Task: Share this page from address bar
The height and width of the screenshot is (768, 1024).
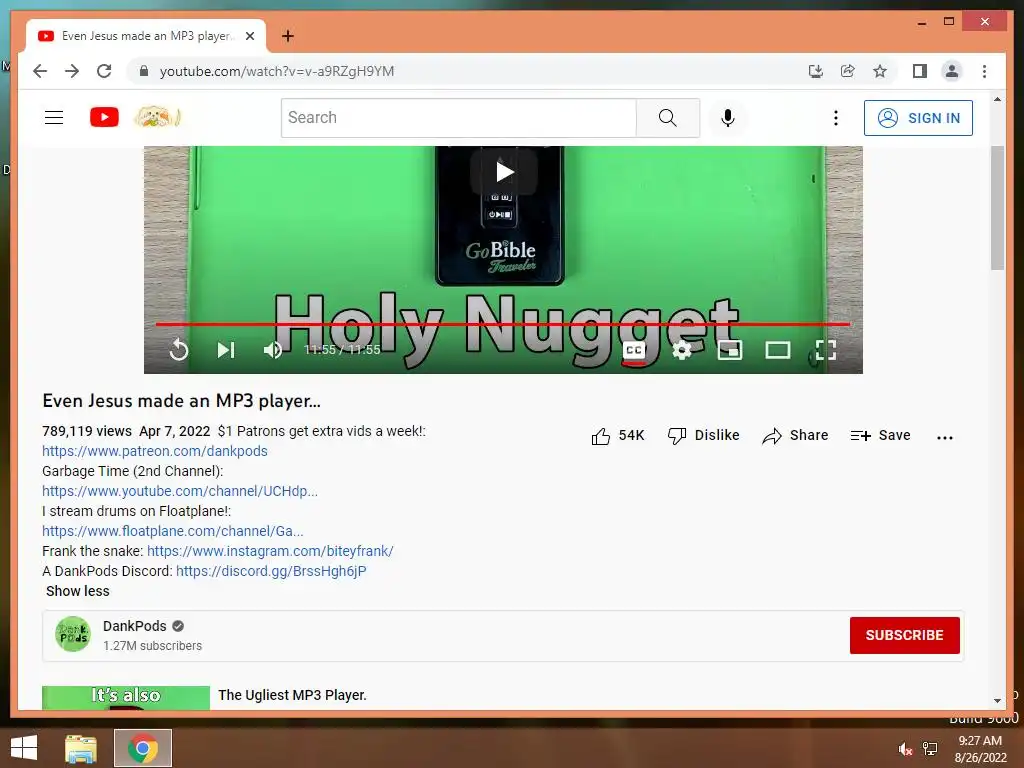Action: pyautogui.click(x=848, y=71)
